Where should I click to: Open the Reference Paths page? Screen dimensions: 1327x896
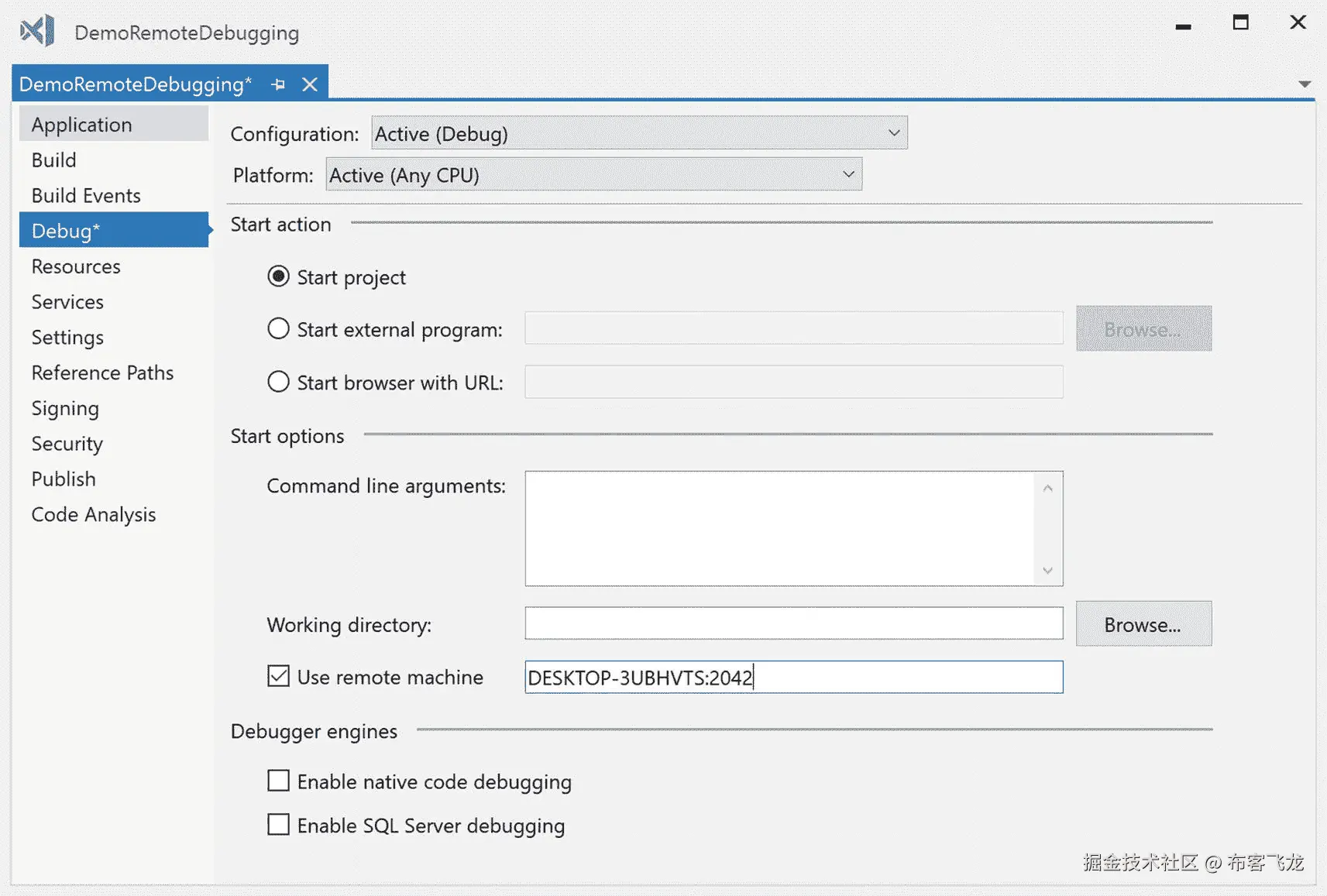(x=114, y=372)
